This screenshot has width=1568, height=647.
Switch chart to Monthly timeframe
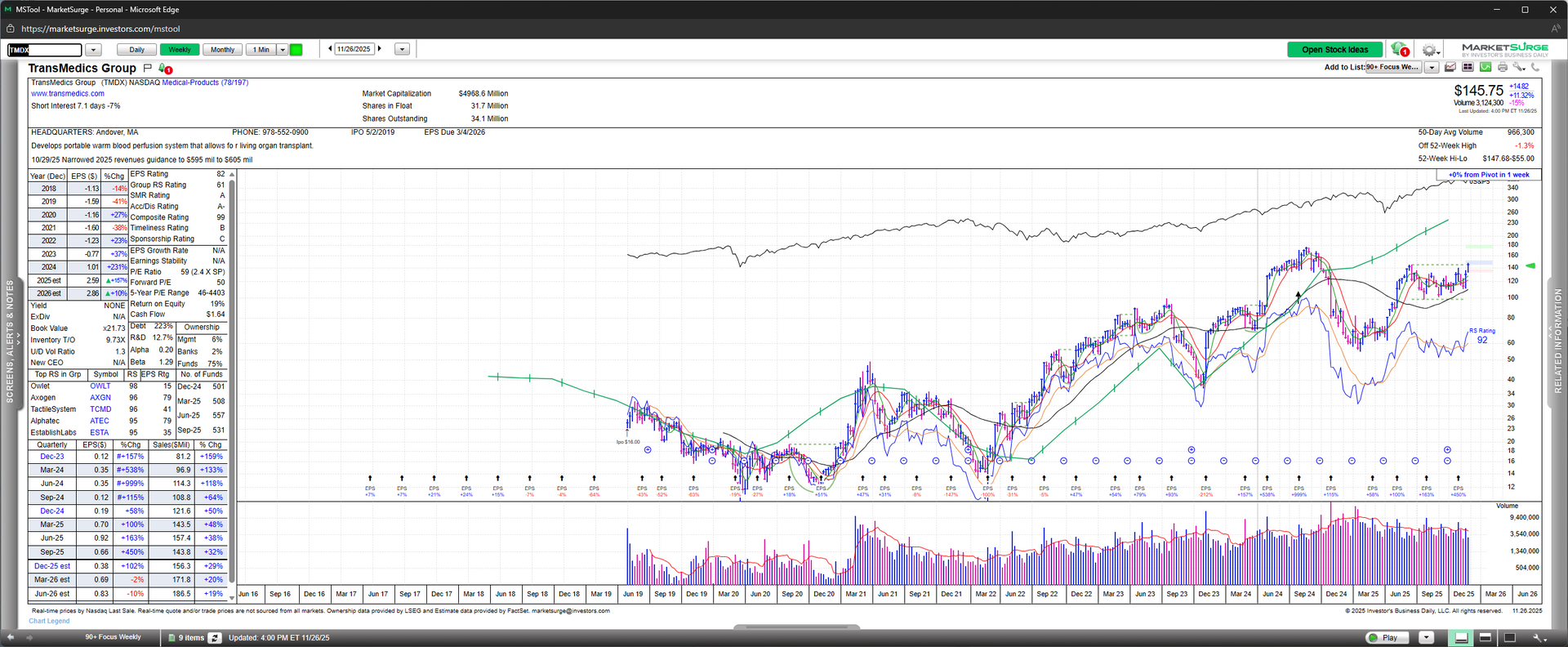[222, 50]
